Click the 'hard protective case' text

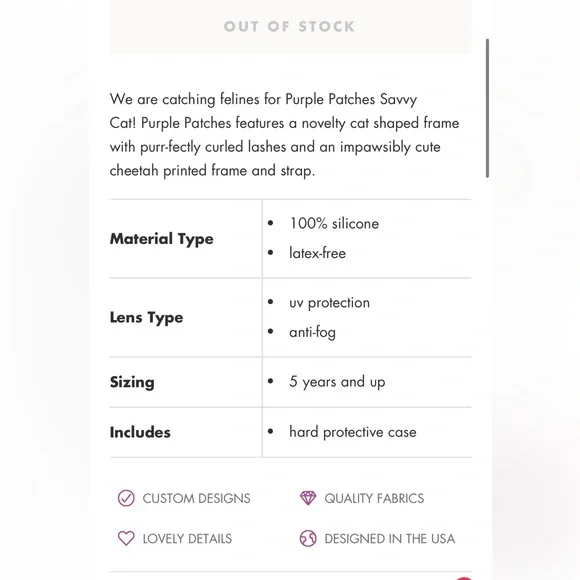tap(353, 432)
